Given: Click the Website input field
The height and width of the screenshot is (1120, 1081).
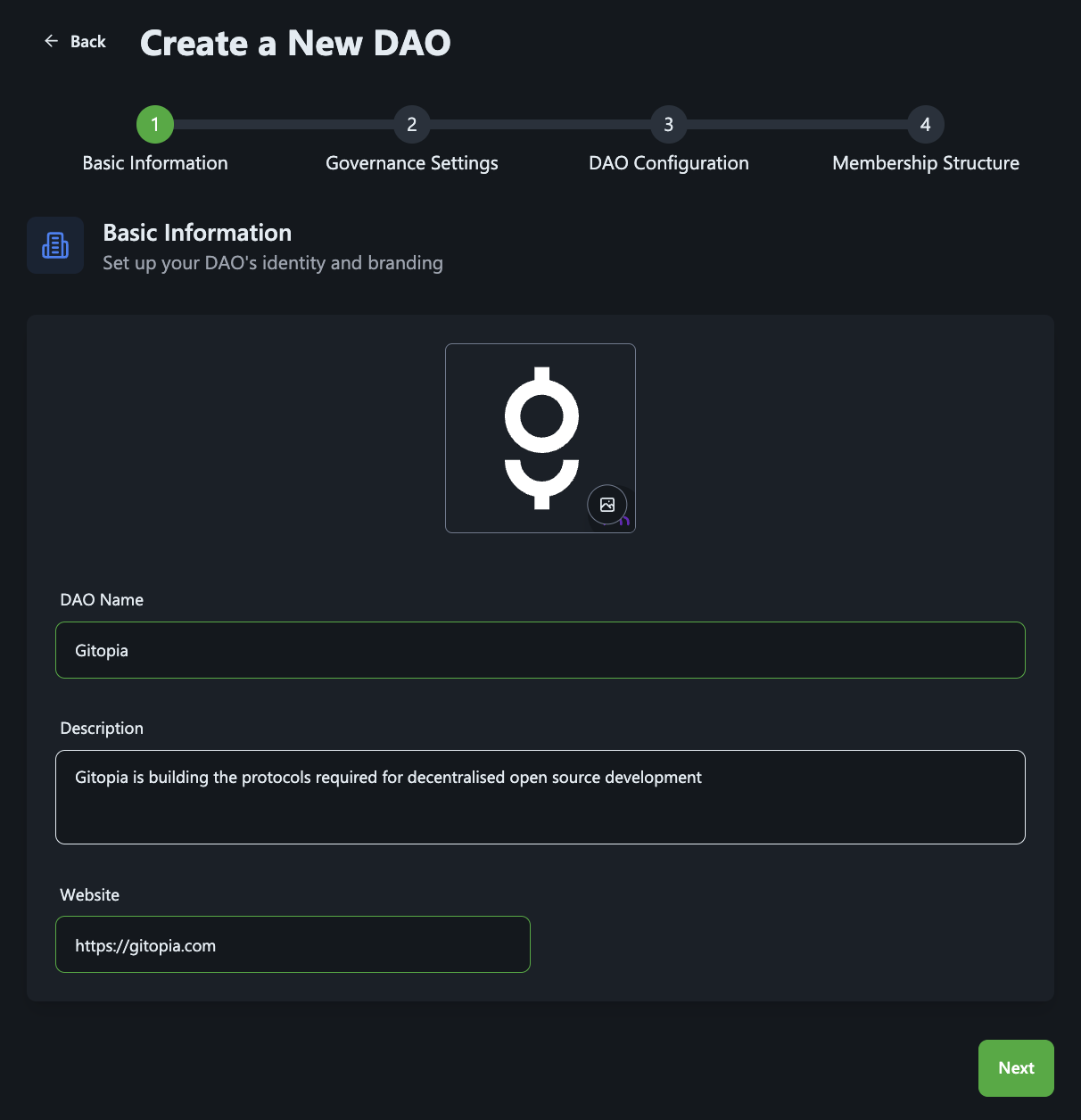Looking at the screenshot, I should point(293,944).
